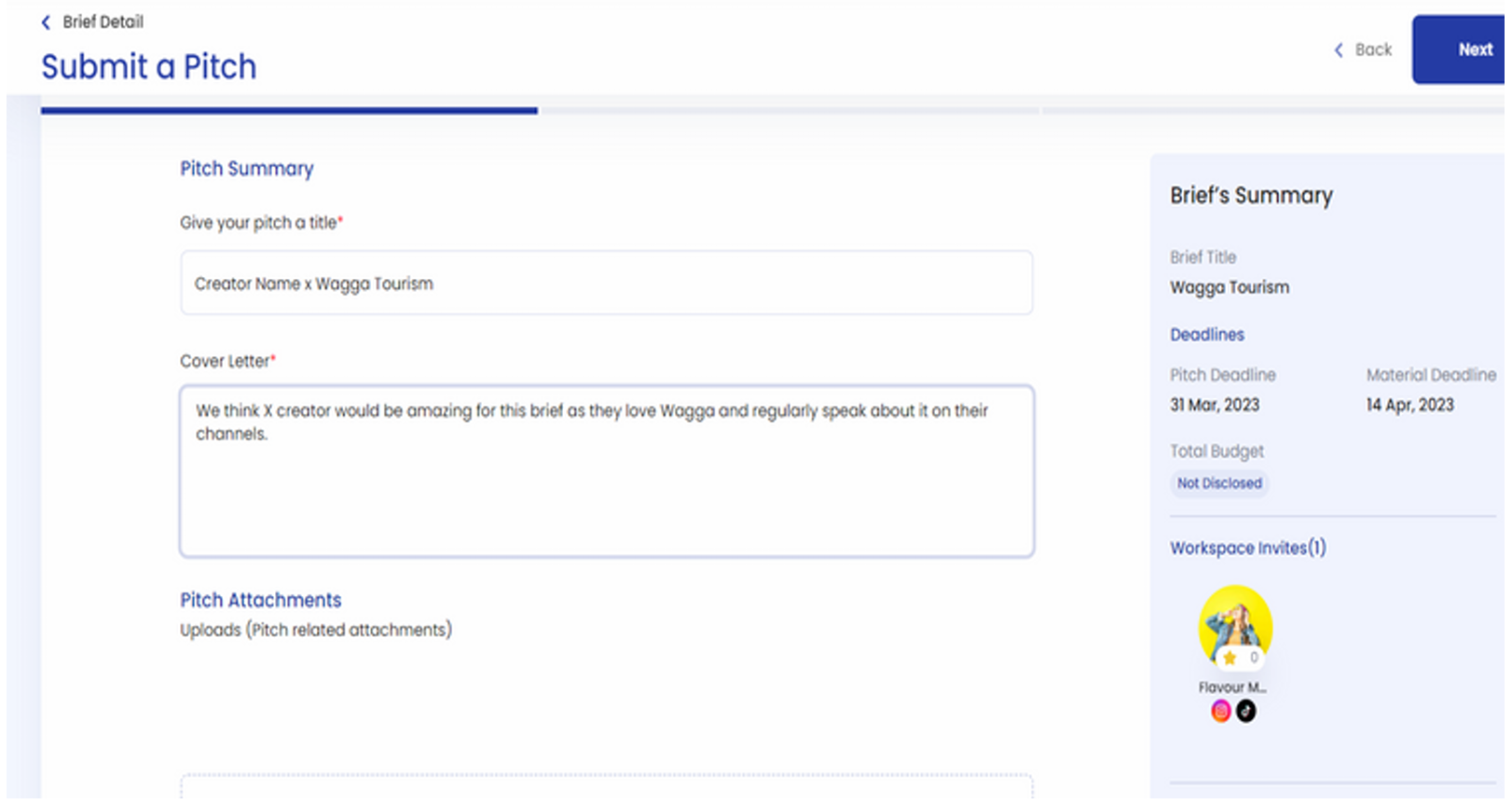Click the Uploads (Pitch related attachments) label

click(316, 631)
